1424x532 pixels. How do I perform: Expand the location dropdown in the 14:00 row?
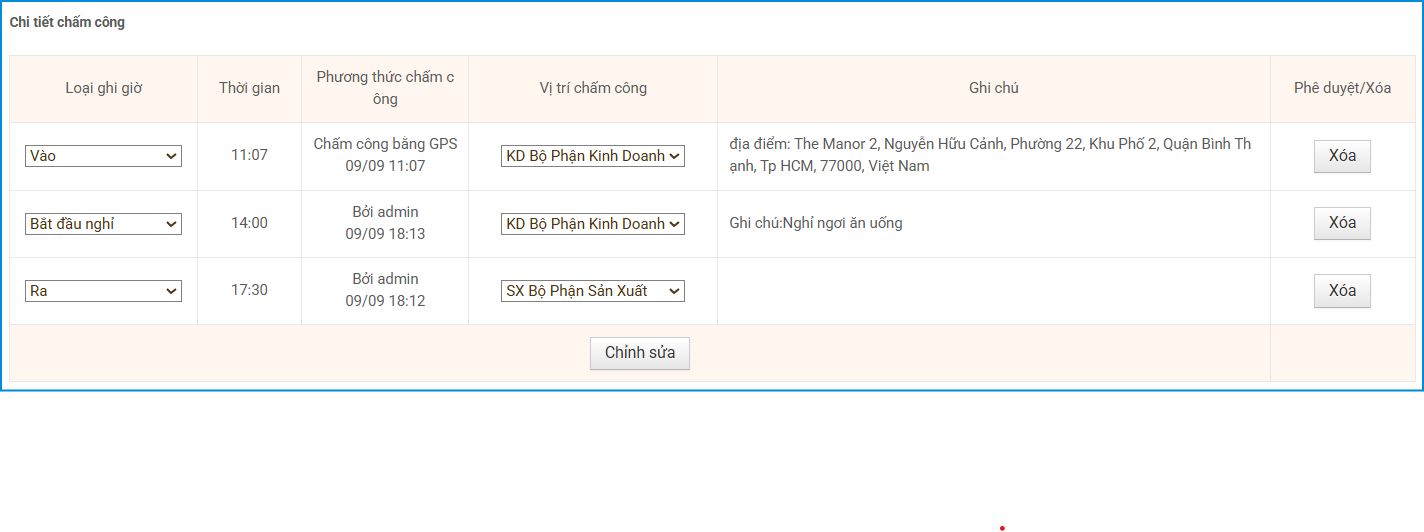pos(592,224)
